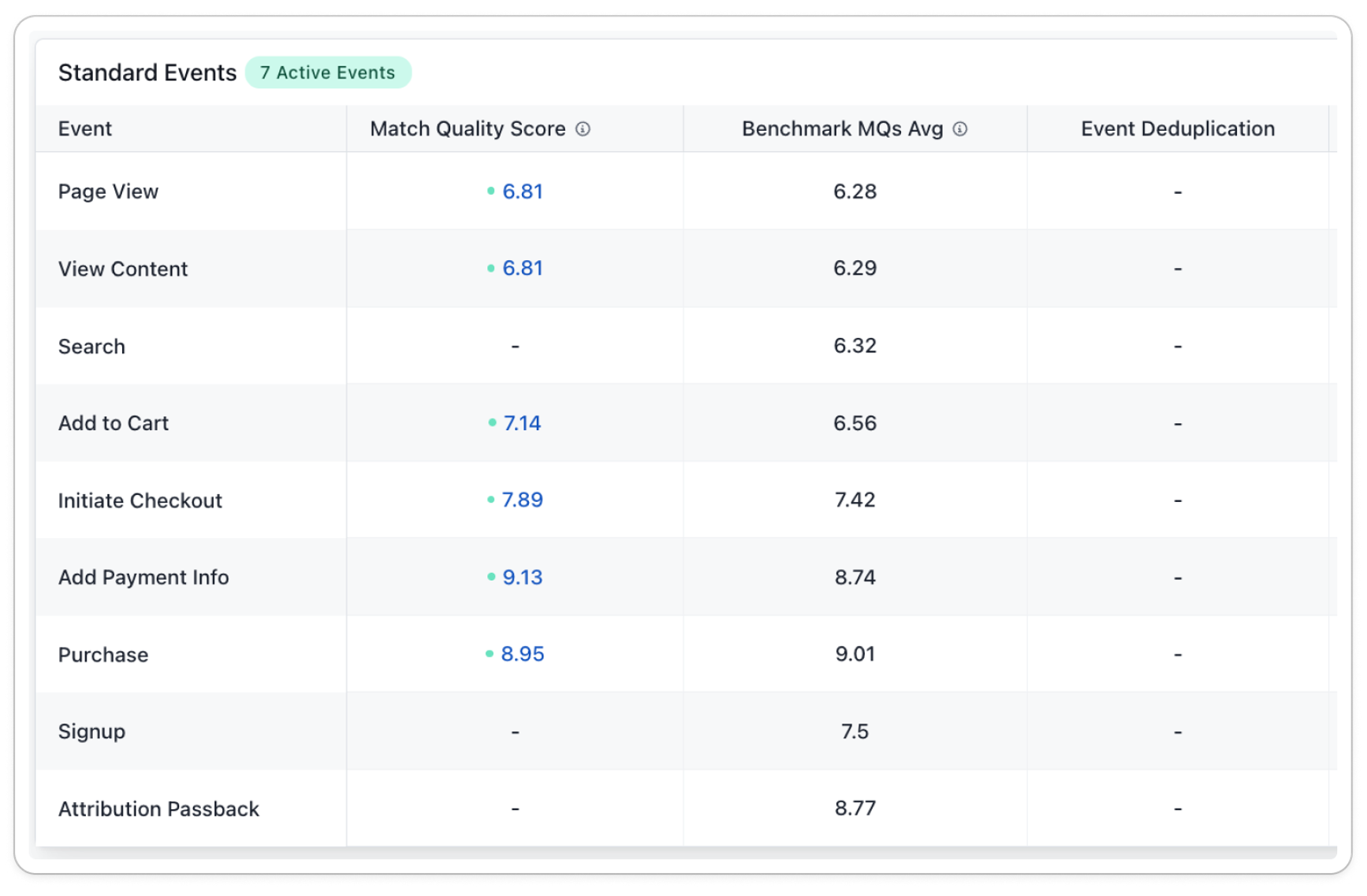Open the Add to Cart score 7.14
This screenshot has height=896, width=1367.
pyautogui.click(x=523, y=423)
